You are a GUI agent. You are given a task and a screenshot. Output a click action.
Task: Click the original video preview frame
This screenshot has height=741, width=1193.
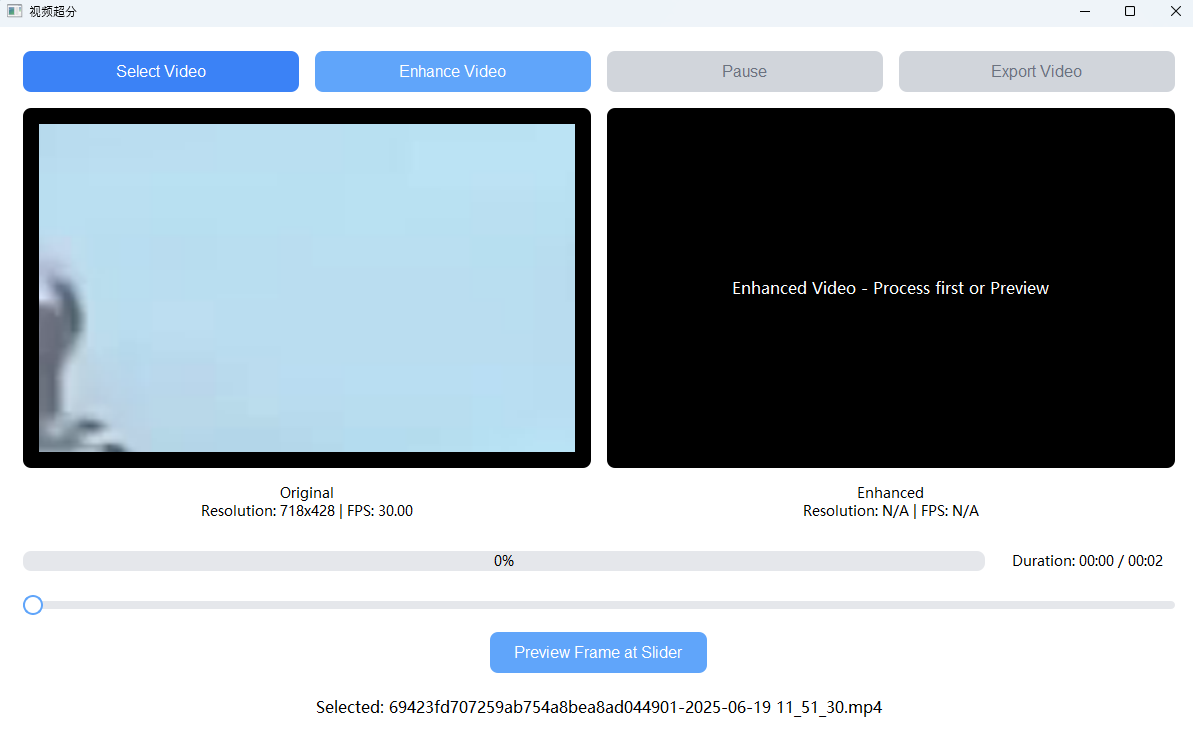pos(307,288)
